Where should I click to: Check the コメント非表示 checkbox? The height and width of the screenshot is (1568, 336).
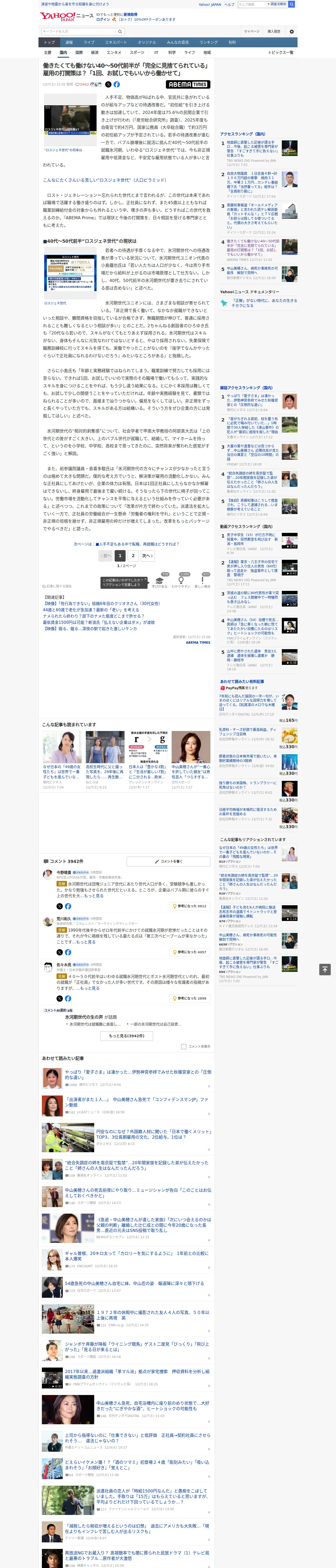[x=183, y=1046]
